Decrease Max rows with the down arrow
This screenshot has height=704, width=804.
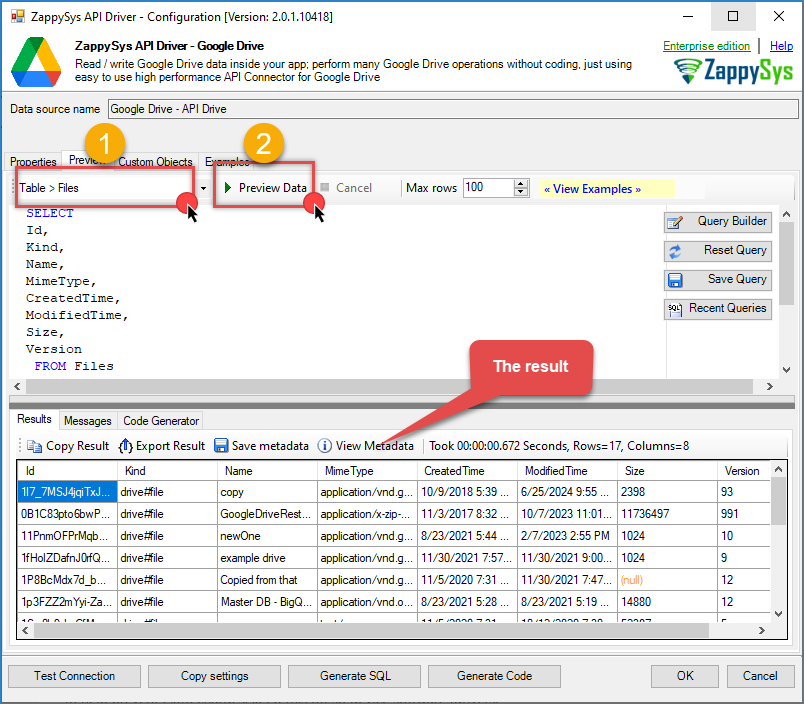(521, 192)
